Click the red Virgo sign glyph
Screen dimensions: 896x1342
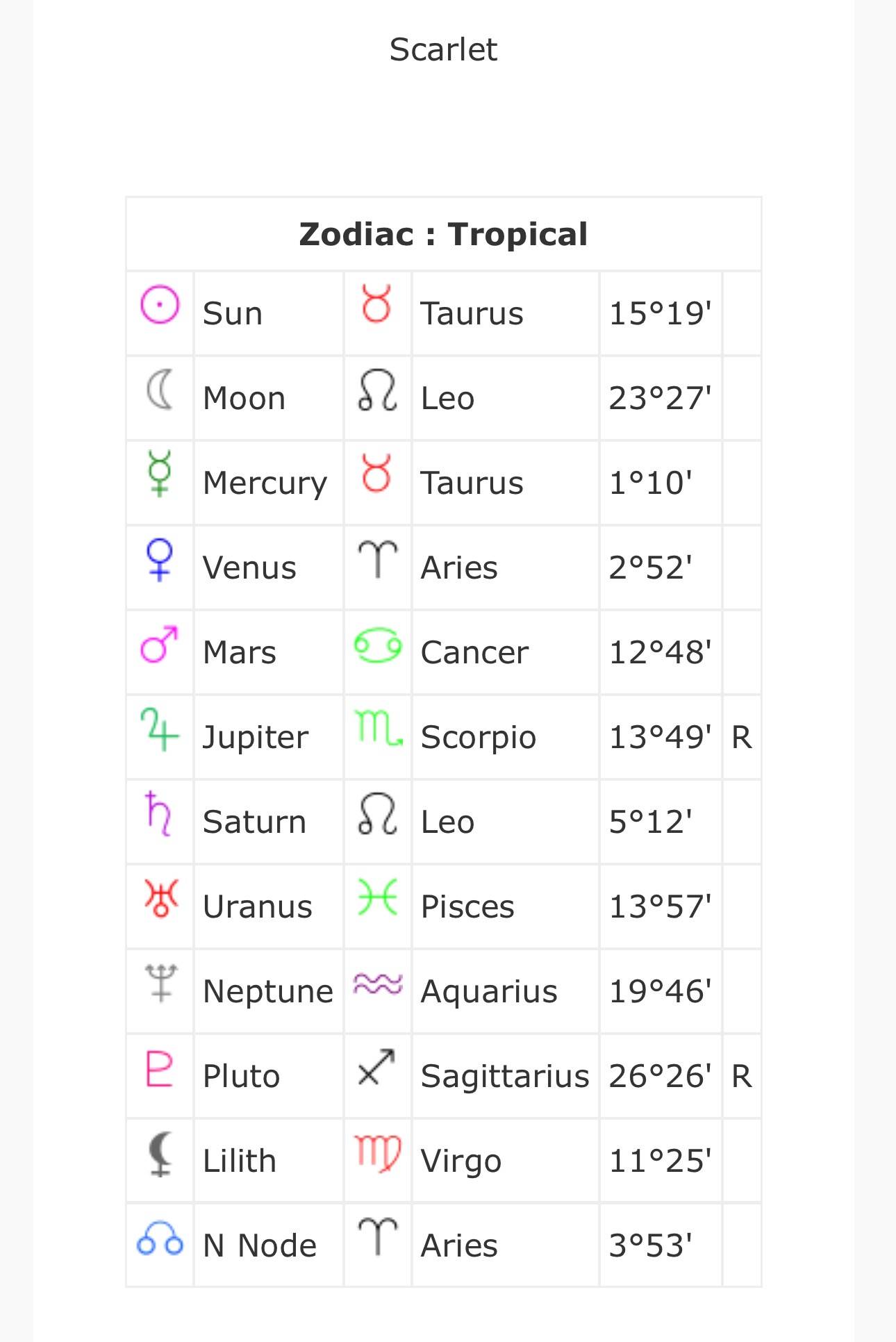click(x=378, y=1154)
